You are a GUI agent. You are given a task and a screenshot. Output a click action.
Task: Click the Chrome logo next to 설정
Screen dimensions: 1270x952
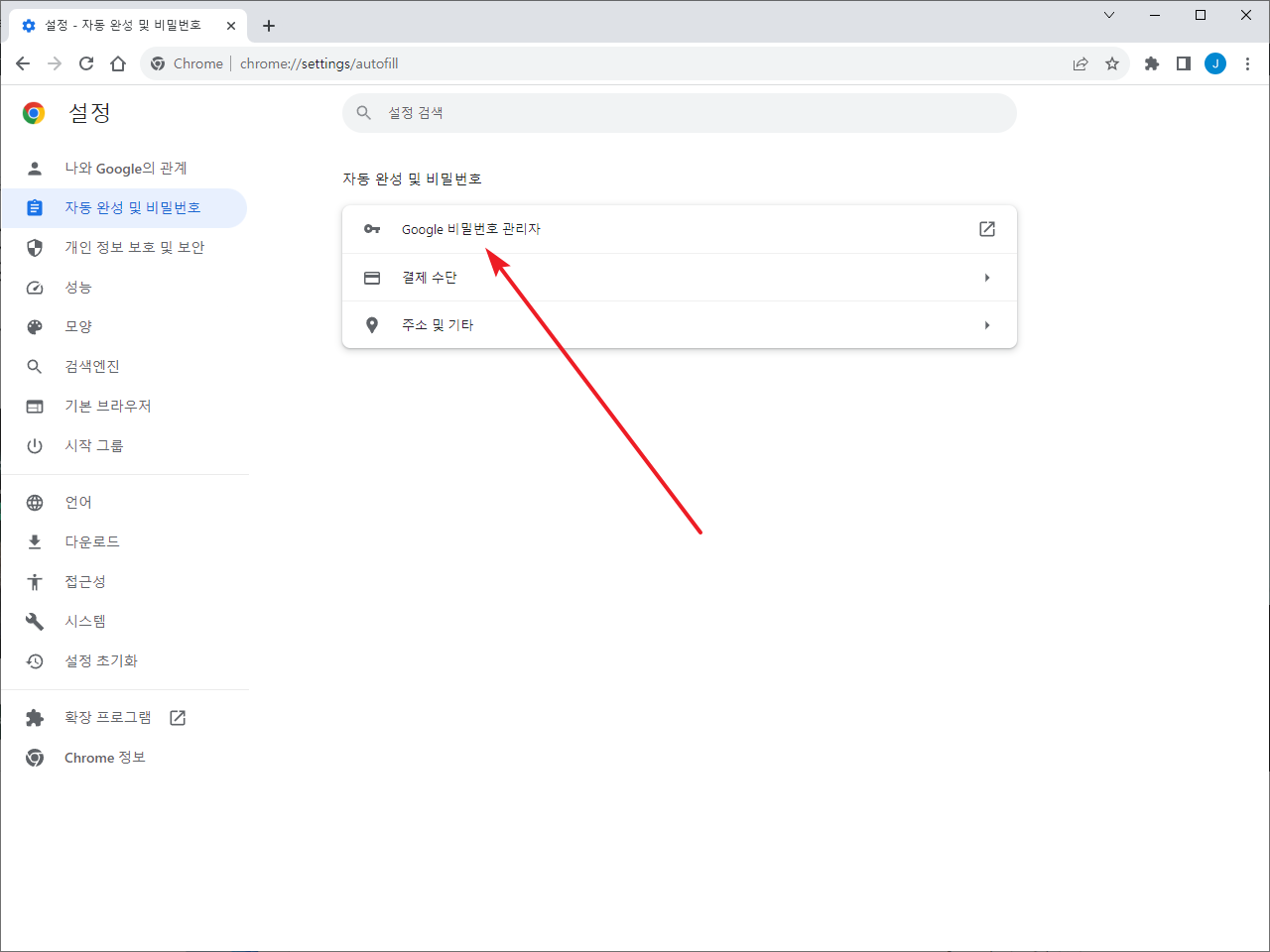click(x=34, y=113)
